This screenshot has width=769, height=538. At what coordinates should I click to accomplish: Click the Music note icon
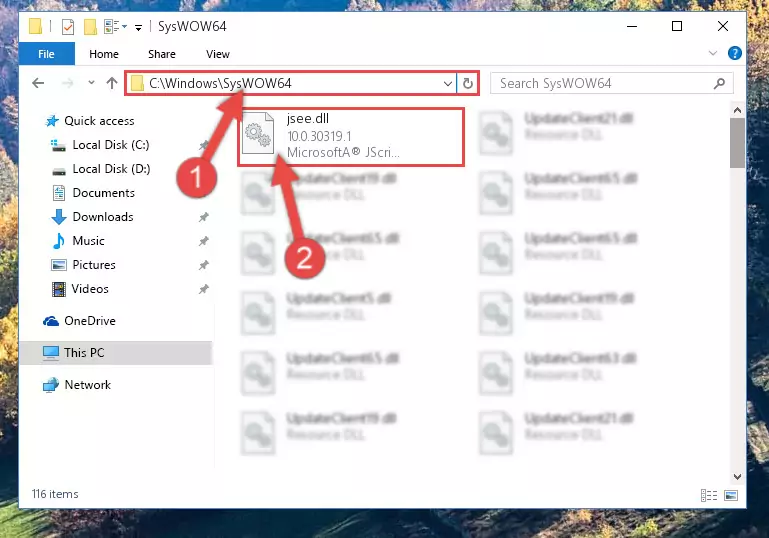click(x=58, y=241)
